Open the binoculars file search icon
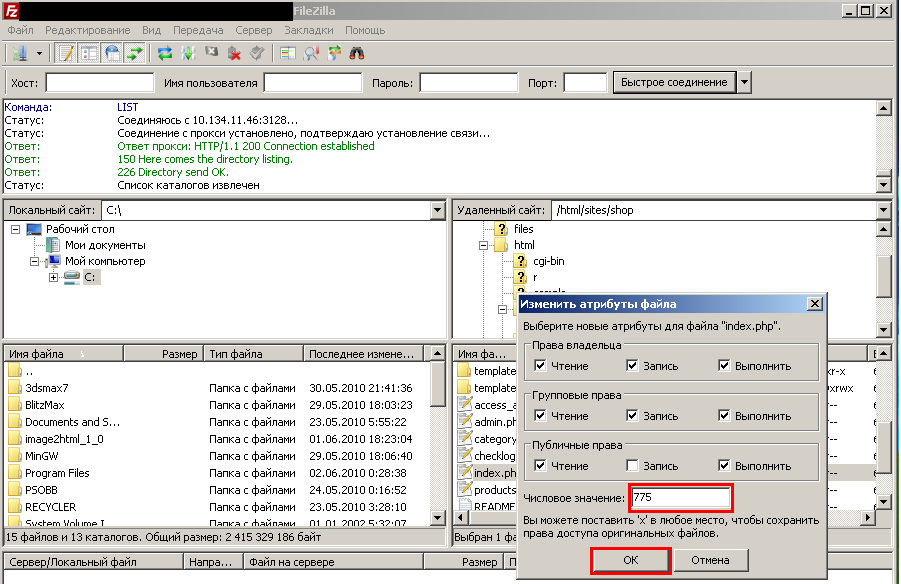This screenshot has width=901, height=584. point(357,53)
